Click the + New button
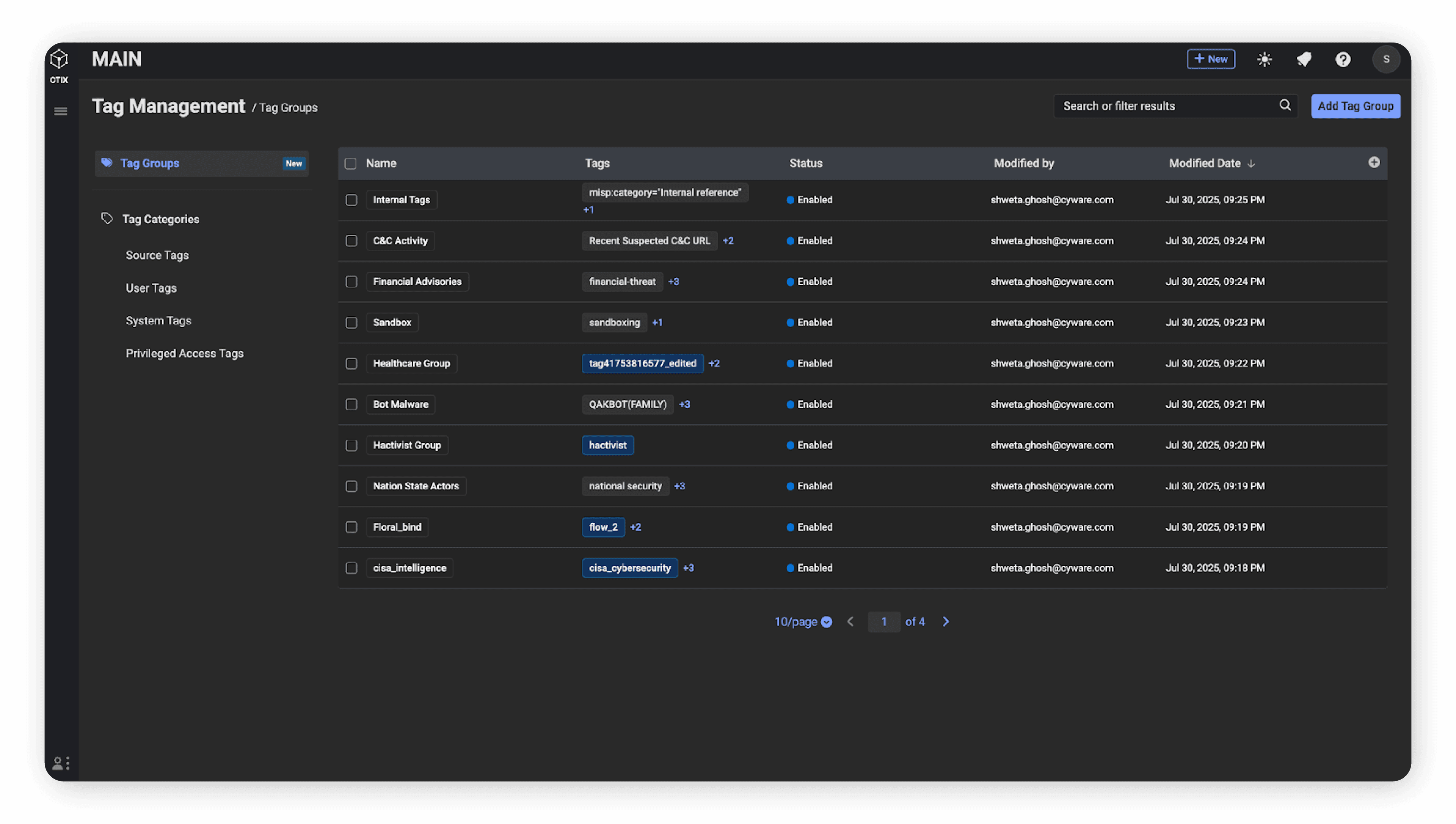The width and height of the screenshot is (1456, 824). coord(1211,59)
